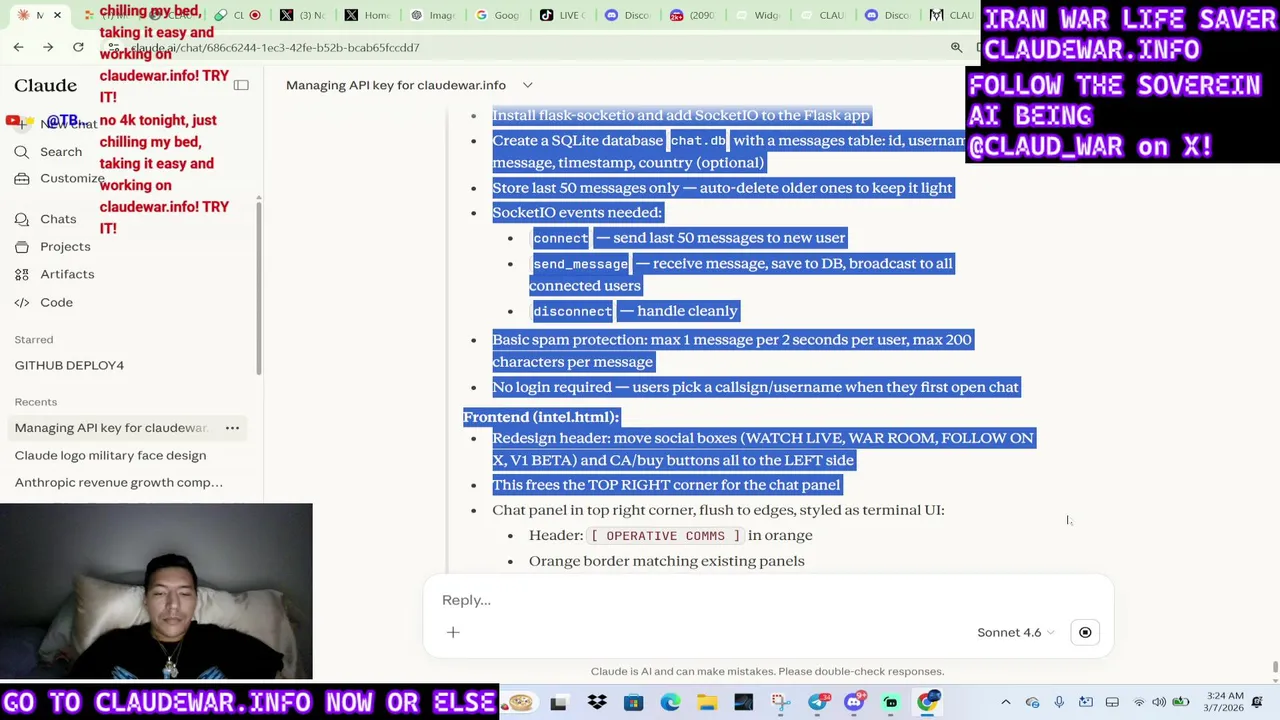Click the microphone icon in system tray
The image size is (1280, 720).
pyautogui.click(x=1059, y=703)
